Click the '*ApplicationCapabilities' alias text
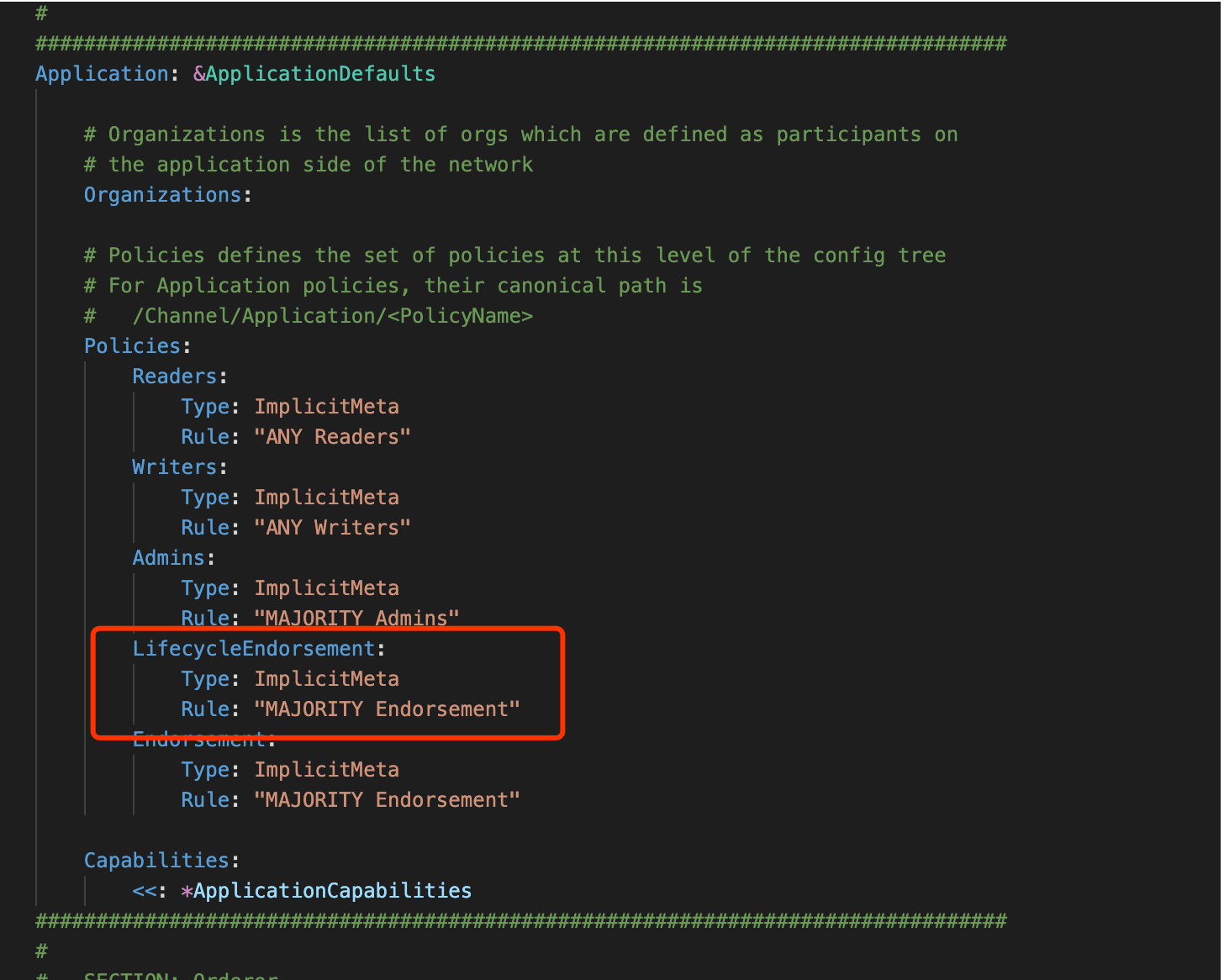The image size is (1224, 980). tap(326, 891)
